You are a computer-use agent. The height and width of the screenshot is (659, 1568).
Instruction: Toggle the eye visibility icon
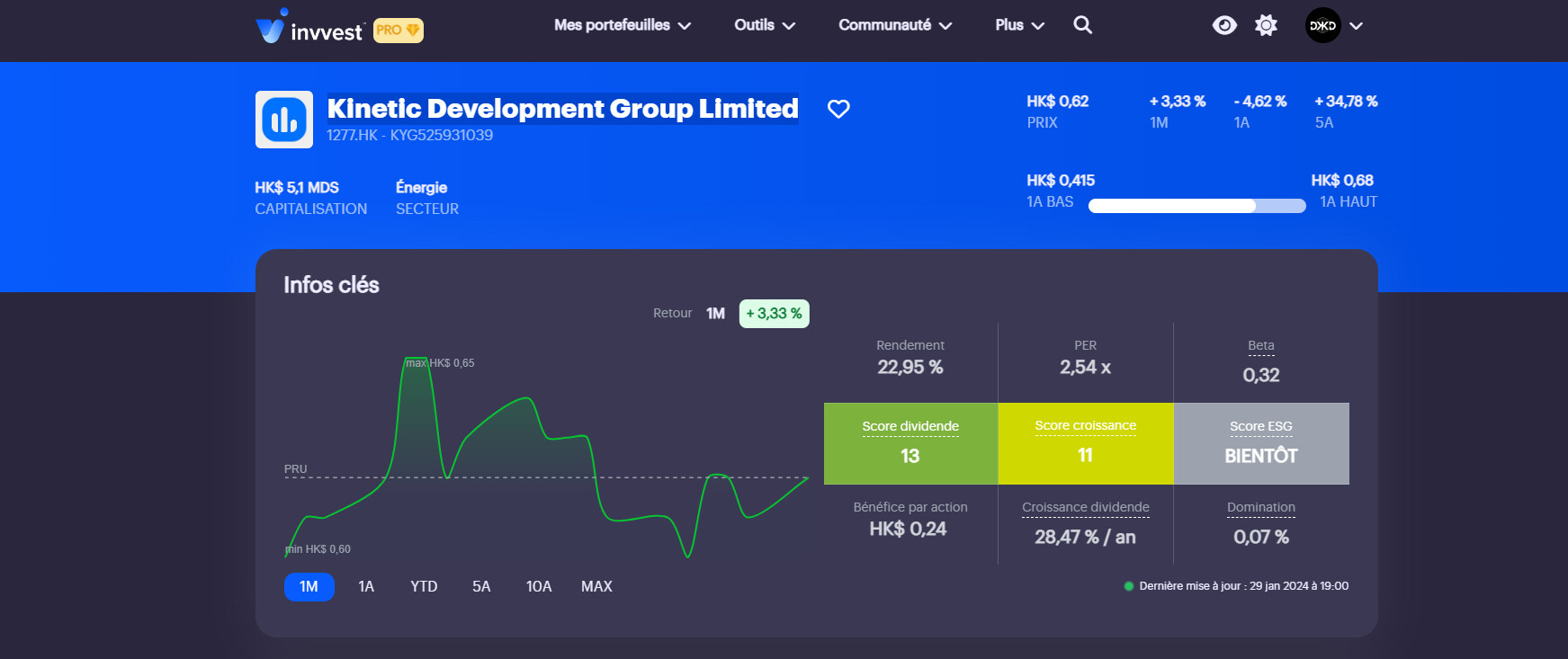[1224, 25]
